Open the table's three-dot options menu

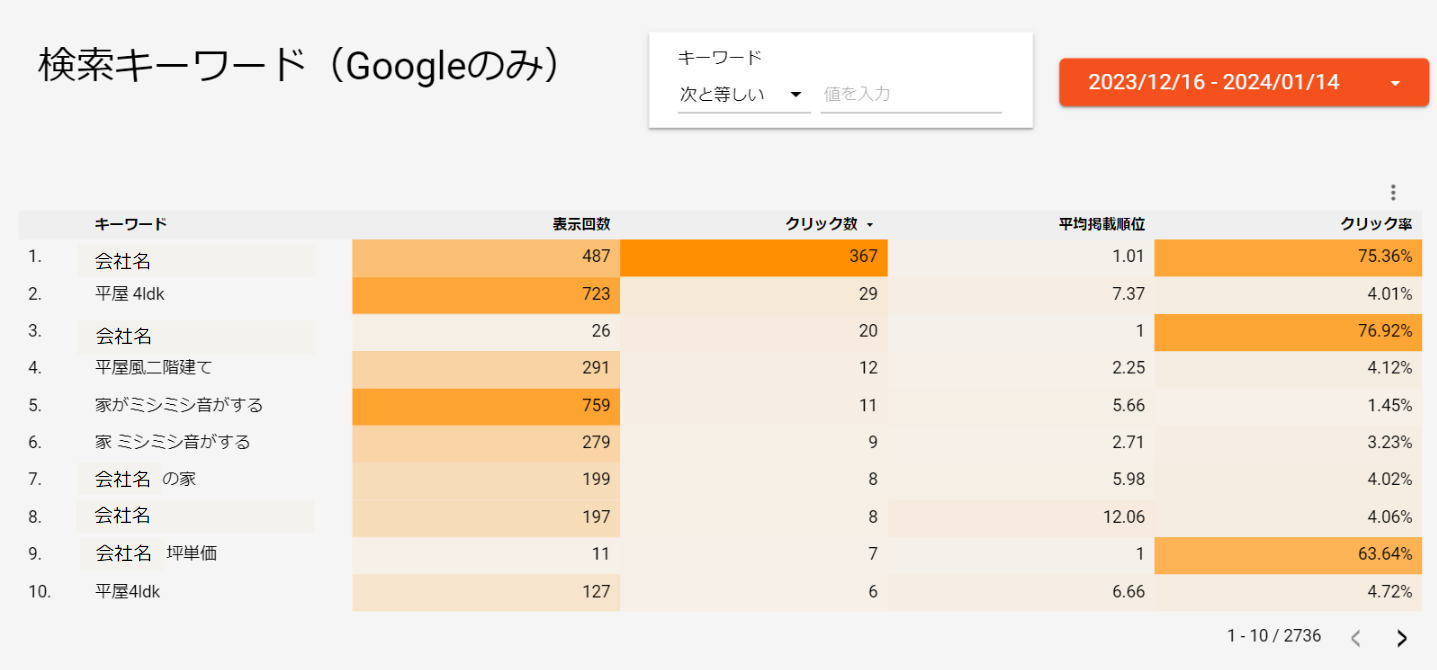click(1393, 192)
